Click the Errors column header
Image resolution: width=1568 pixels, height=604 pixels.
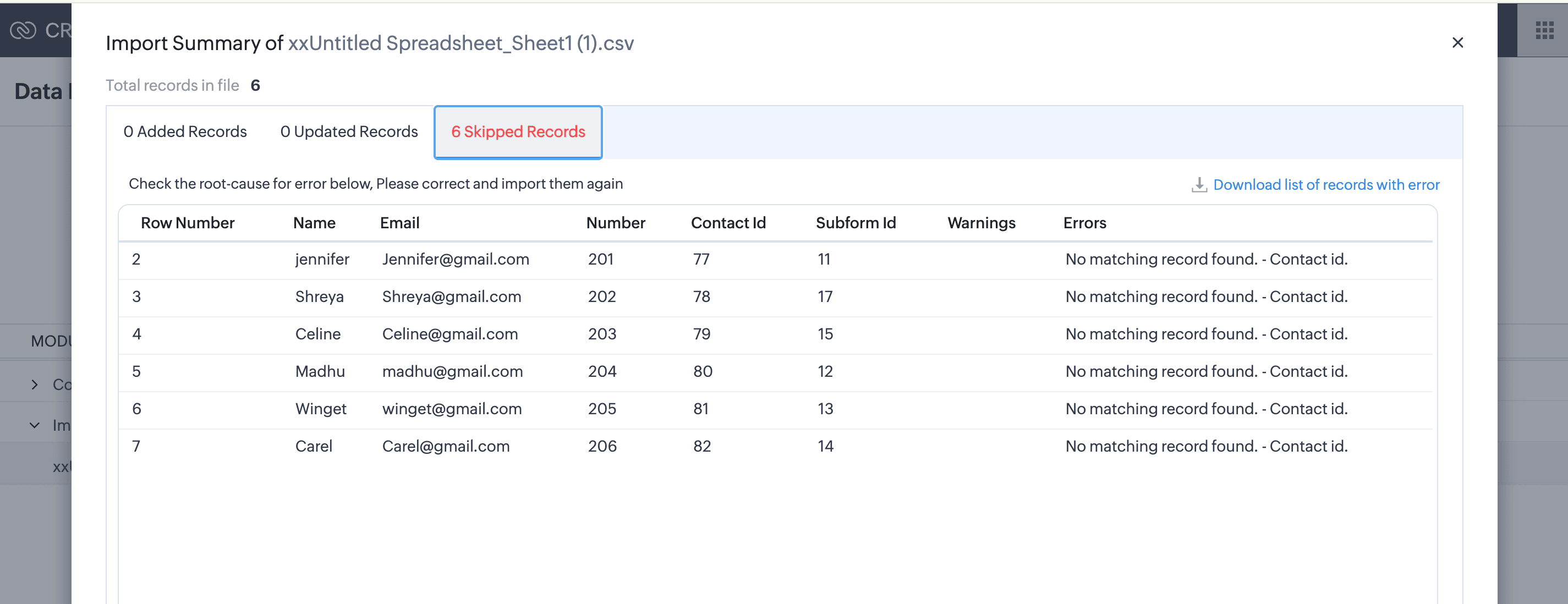[1084, 223]
